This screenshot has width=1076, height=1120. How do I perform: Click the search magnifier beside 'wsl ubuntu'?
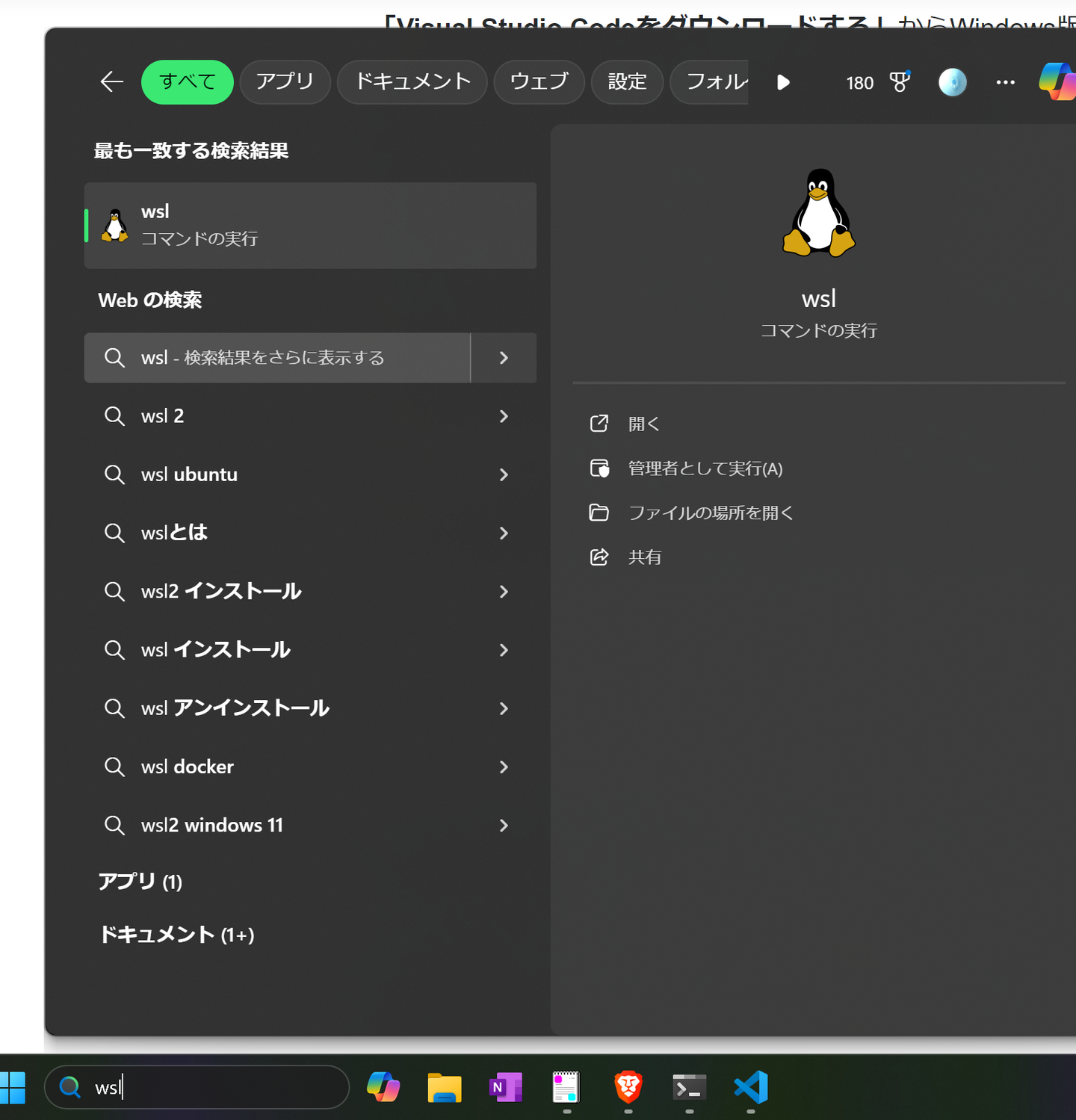(114, 474)
